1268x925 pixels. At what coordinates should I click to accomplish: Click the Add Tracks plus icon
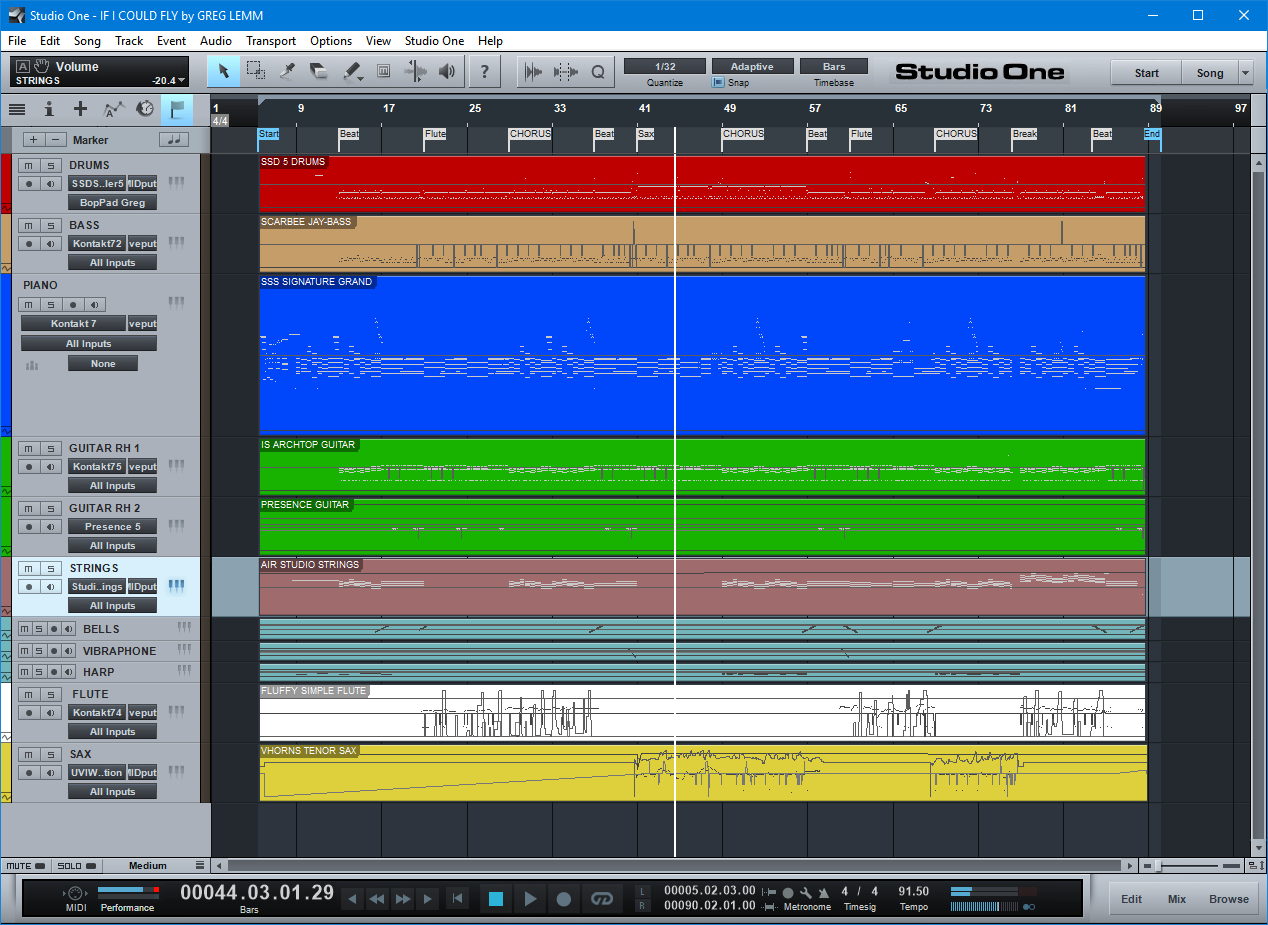81,109
